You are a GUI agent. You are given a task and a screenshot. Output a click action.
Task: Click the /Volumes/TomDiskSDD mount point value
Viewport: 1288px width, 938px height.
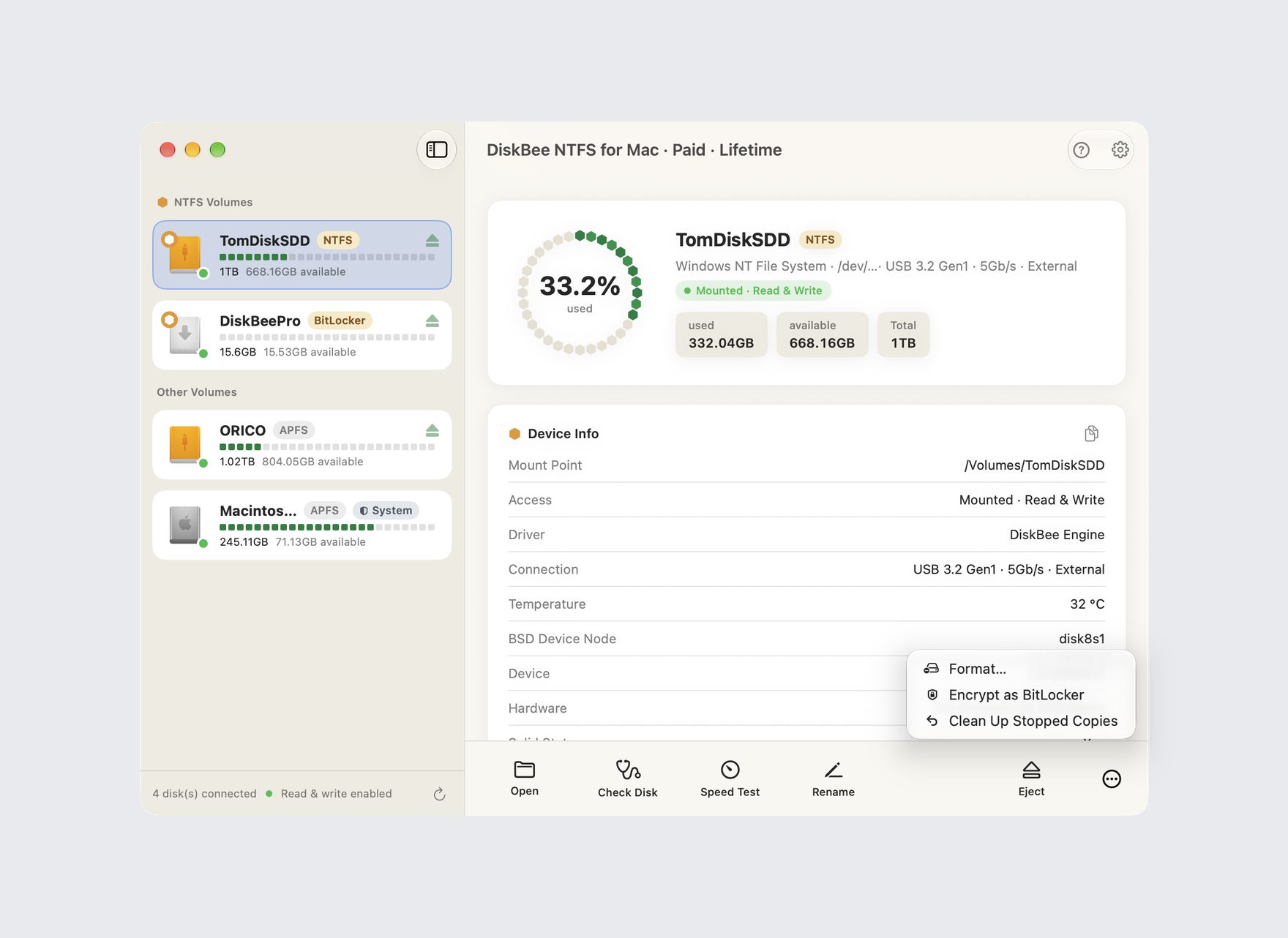click(1034, 465)
